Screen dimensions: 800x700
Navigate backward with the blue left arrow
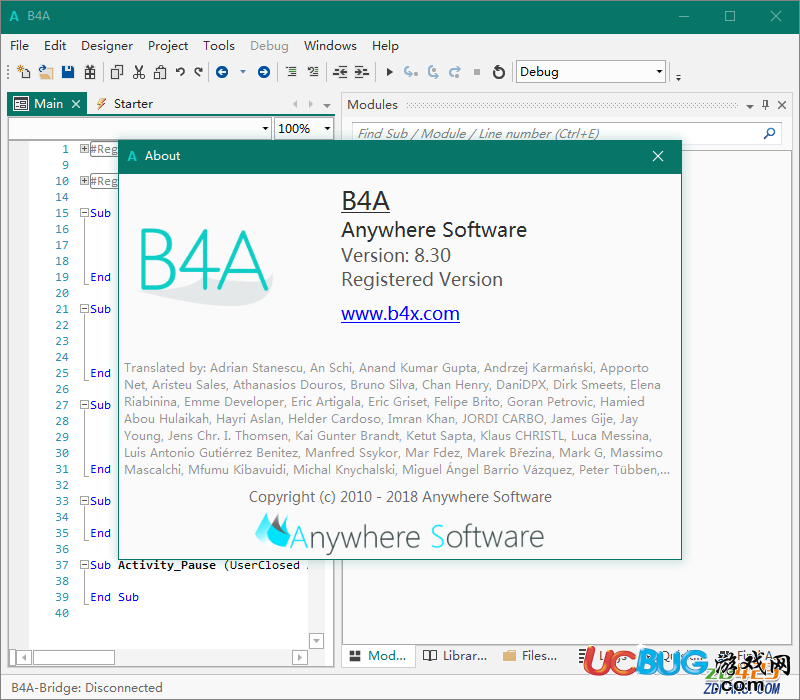pos(222,72)
